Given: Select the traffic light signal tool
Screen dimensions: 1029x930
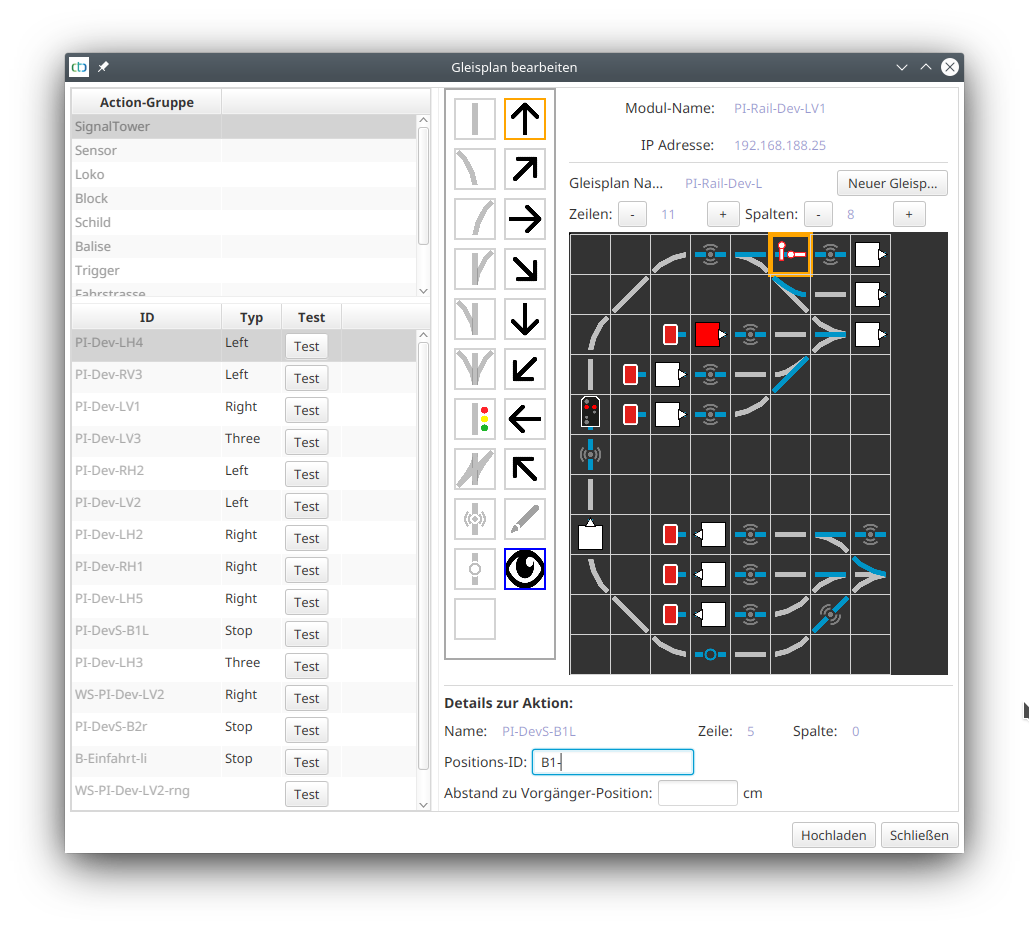Looking at the screenshot, I should pos(475,419).
